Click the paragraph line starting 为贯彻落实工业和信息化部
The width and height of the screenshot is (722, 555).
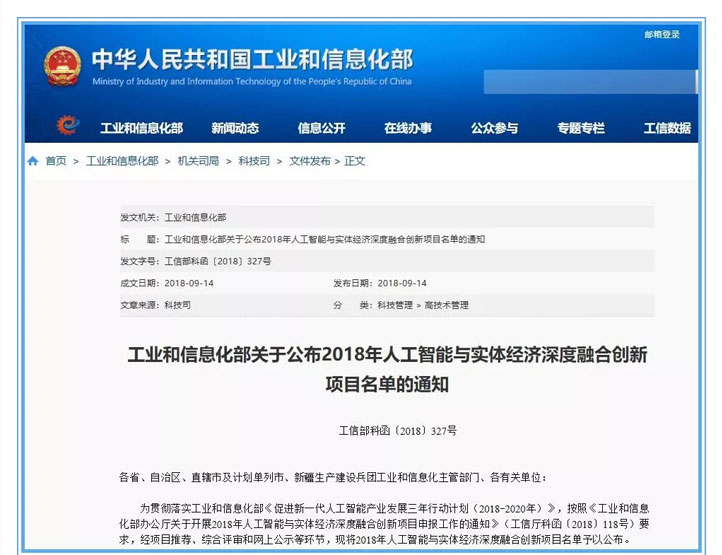coord(395,508)
